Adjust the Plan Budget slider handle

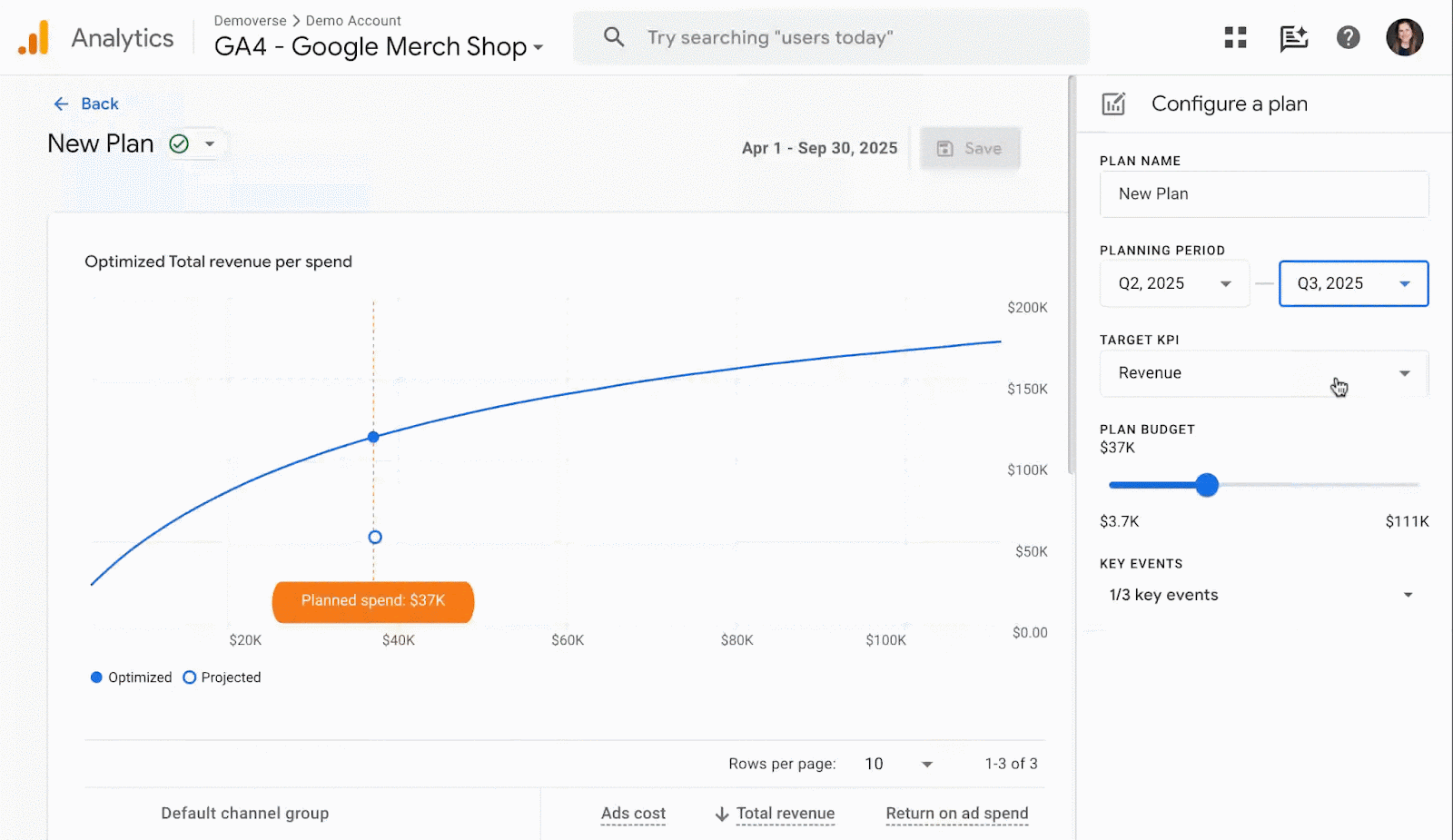click(x=1207, y=485)
